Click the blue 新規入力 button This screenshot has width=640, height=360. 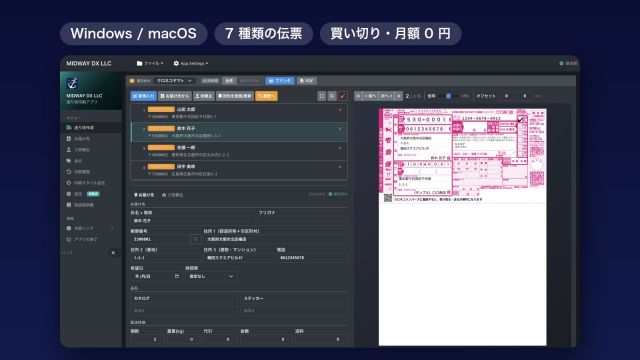pos(143,96)
